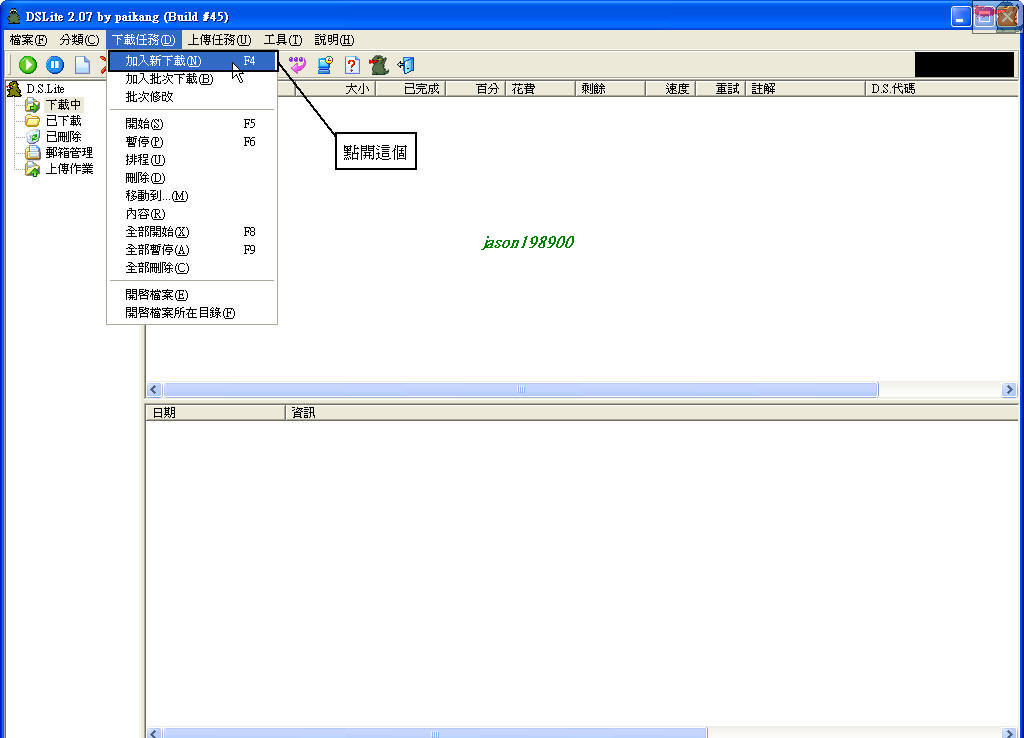Select the 下載中 tree label
The width and height of the screenshot is (1024, 738).
coord(63,104)
